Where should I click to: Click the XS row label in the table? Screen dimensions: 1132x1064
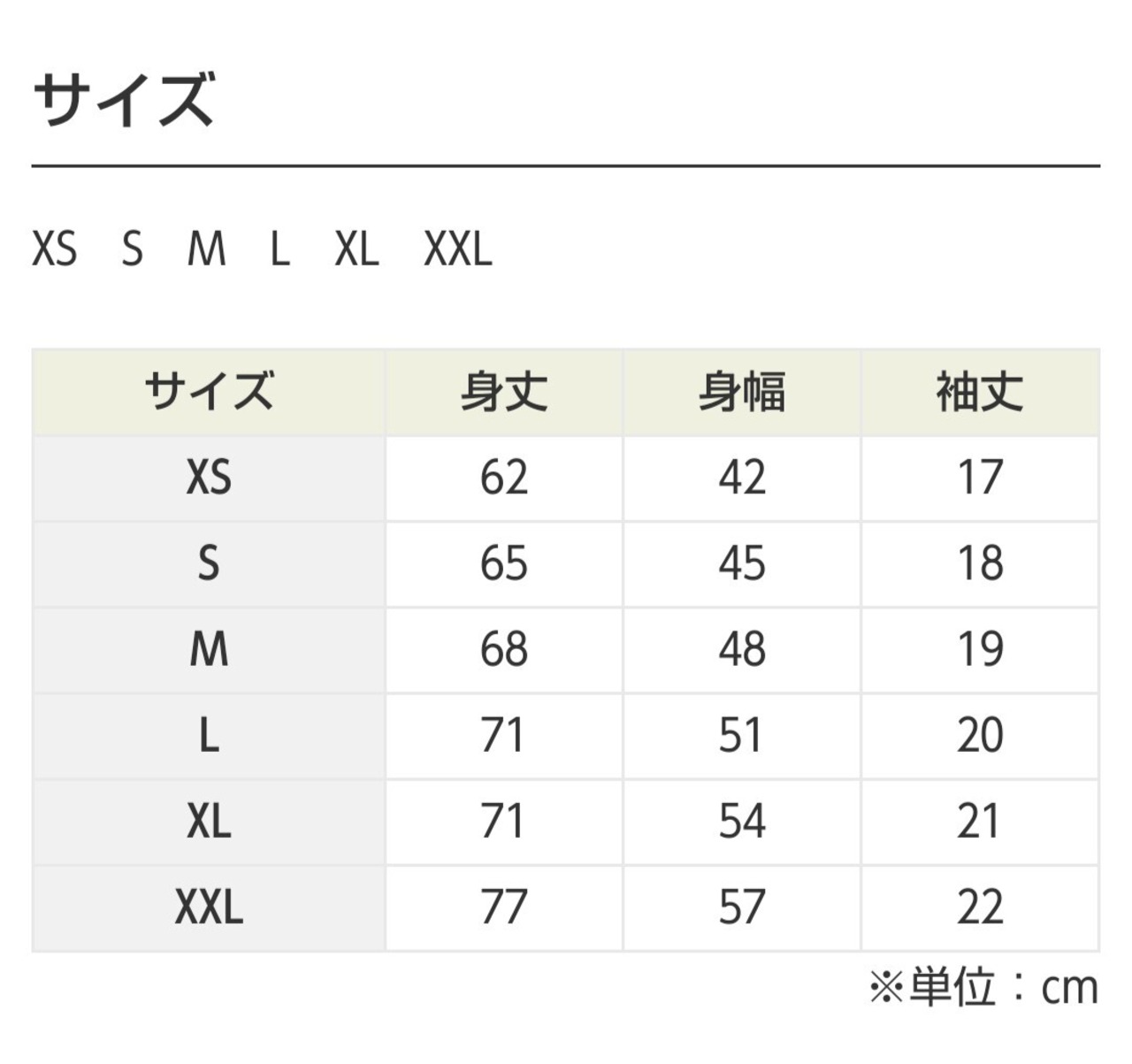(x=209, y=478)
